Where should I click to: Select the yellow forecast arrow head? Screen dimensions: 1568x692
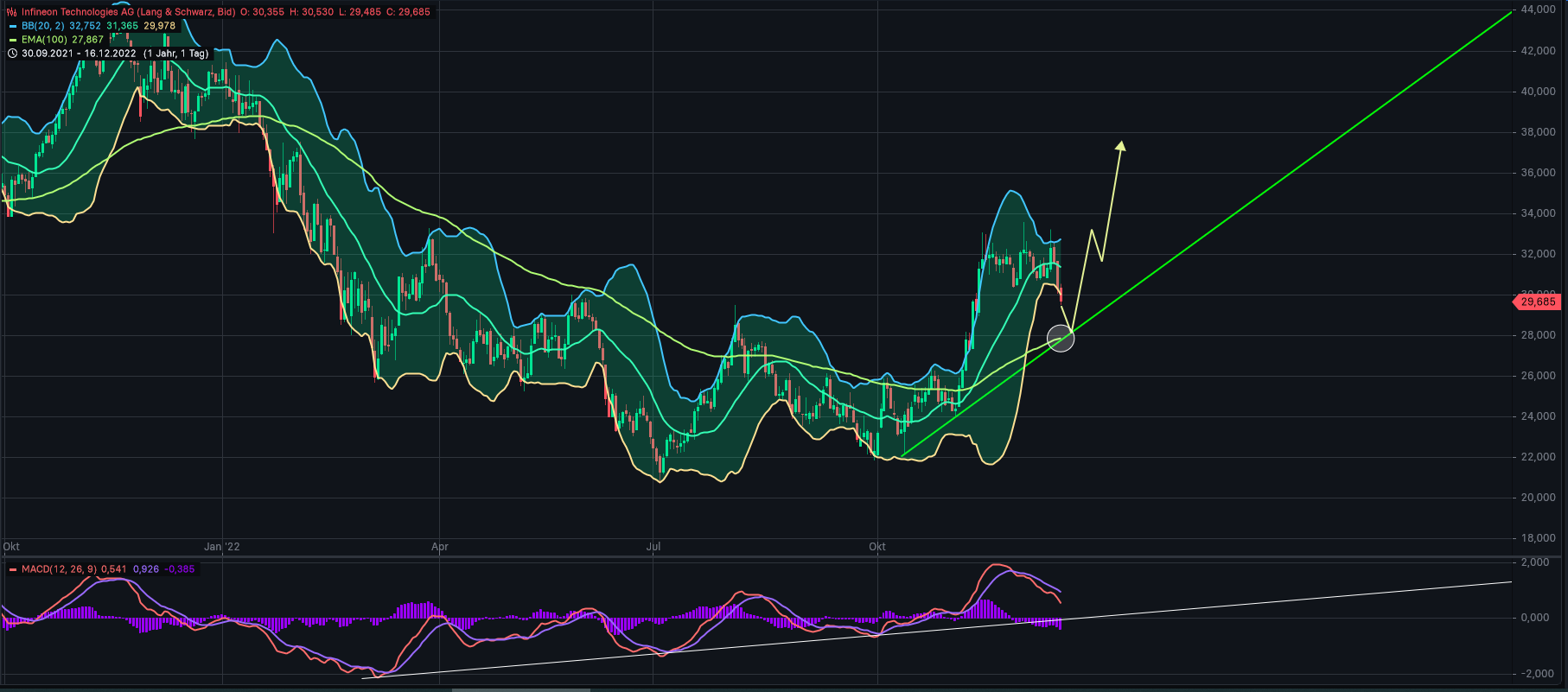click(1120, 145)
